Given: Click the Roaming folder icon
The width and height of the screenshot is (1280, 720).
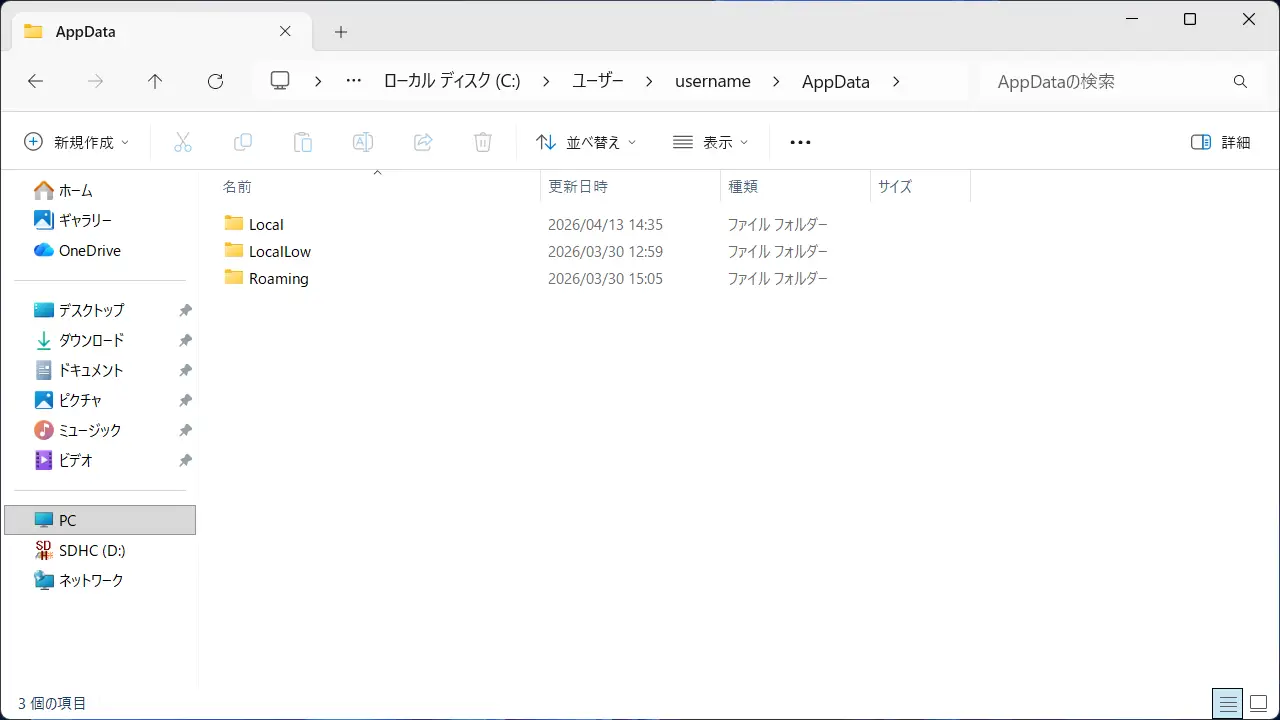Looking at the screenshot, I should coord(234,277).
